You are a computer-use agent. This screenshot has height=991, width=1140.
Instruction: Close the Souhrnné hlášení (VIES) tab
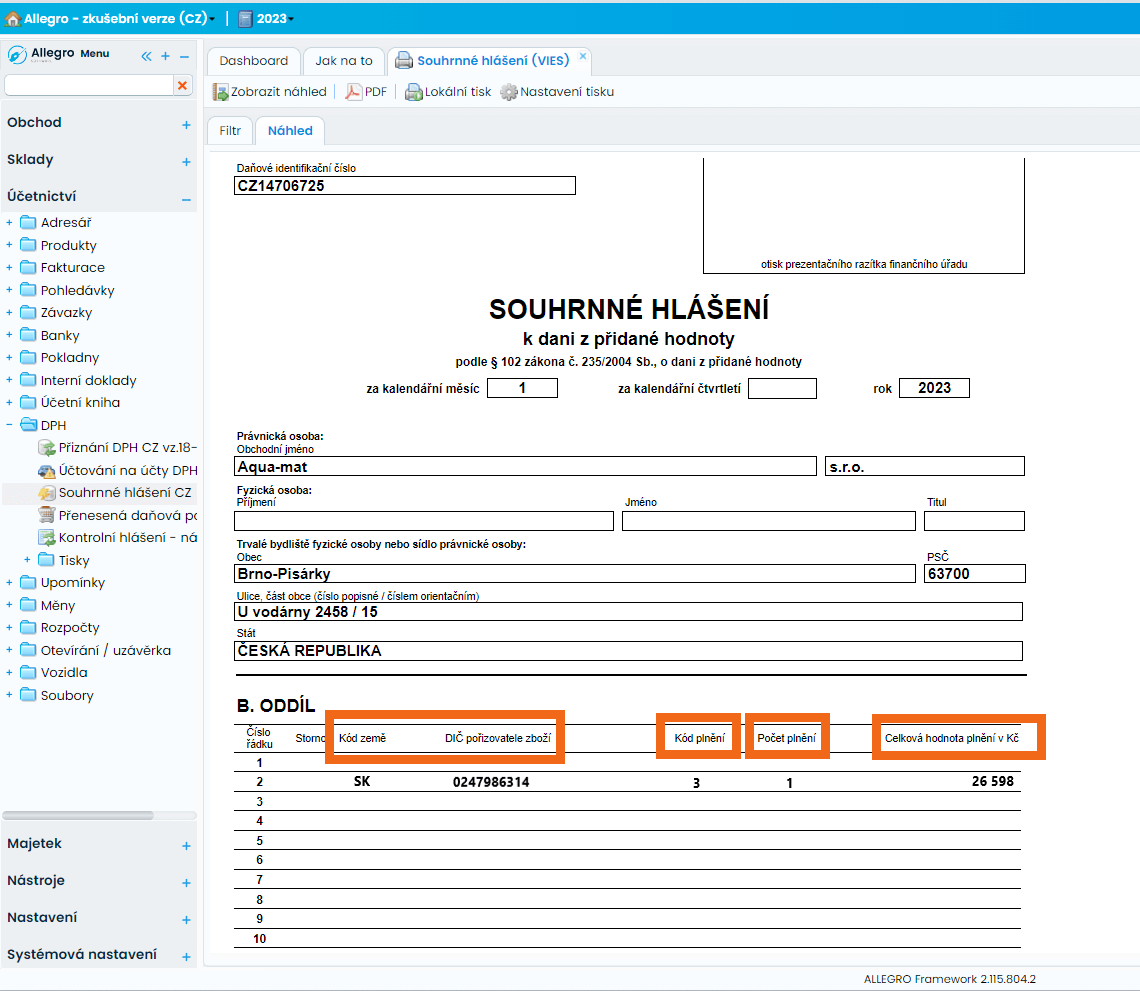[x=582, y=56]
